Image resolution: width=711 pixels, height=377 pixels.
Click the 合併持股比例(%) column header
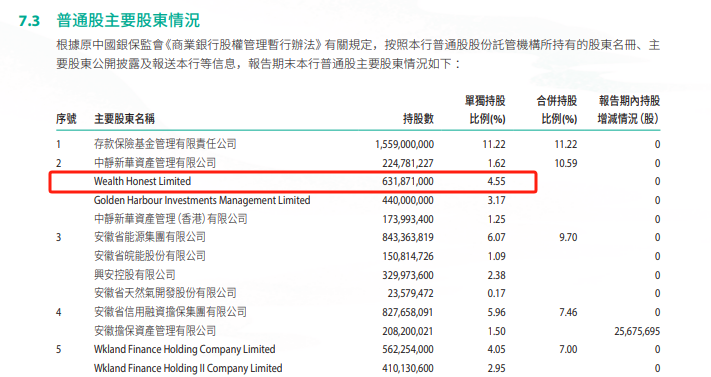[557, 110]
